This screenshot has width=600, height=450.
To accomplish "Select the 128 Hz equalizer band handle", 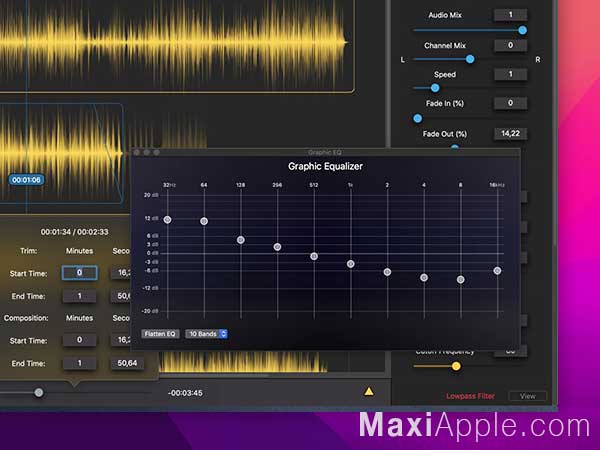I will point(241,240).
